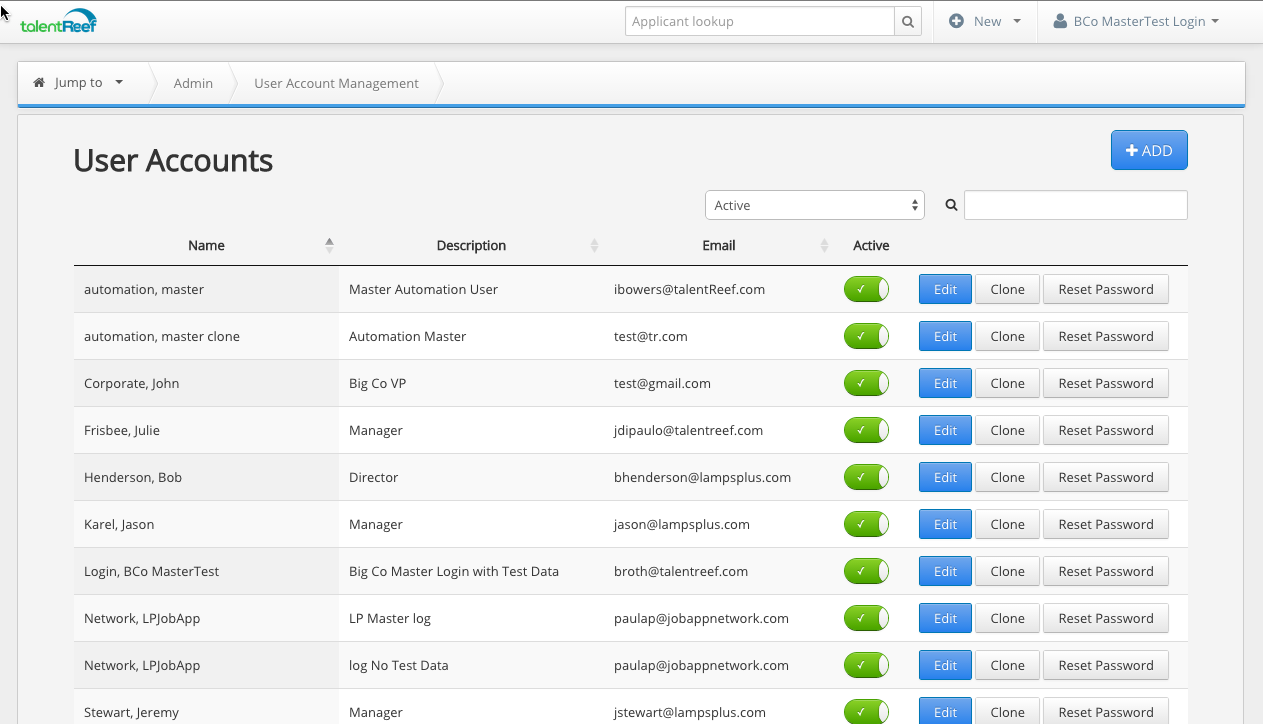Click inside the user accounts search field
The width and height of the screenshot is (1263, 724).
click(x=1075, y=204)
